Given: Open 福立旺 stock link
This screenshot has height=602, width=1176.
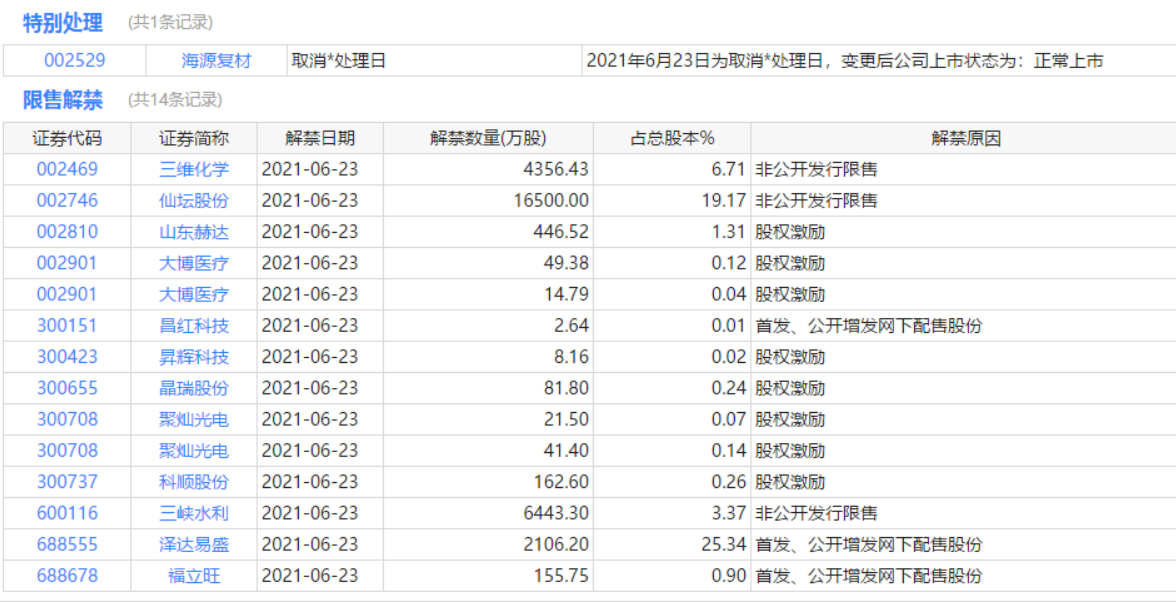Looking at the screenshot, I should coord(194,576).
